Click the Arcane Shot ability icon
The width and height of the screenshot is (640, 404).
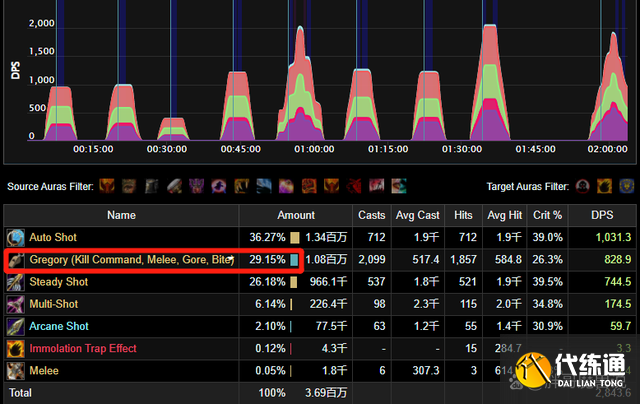pos(15,326)
